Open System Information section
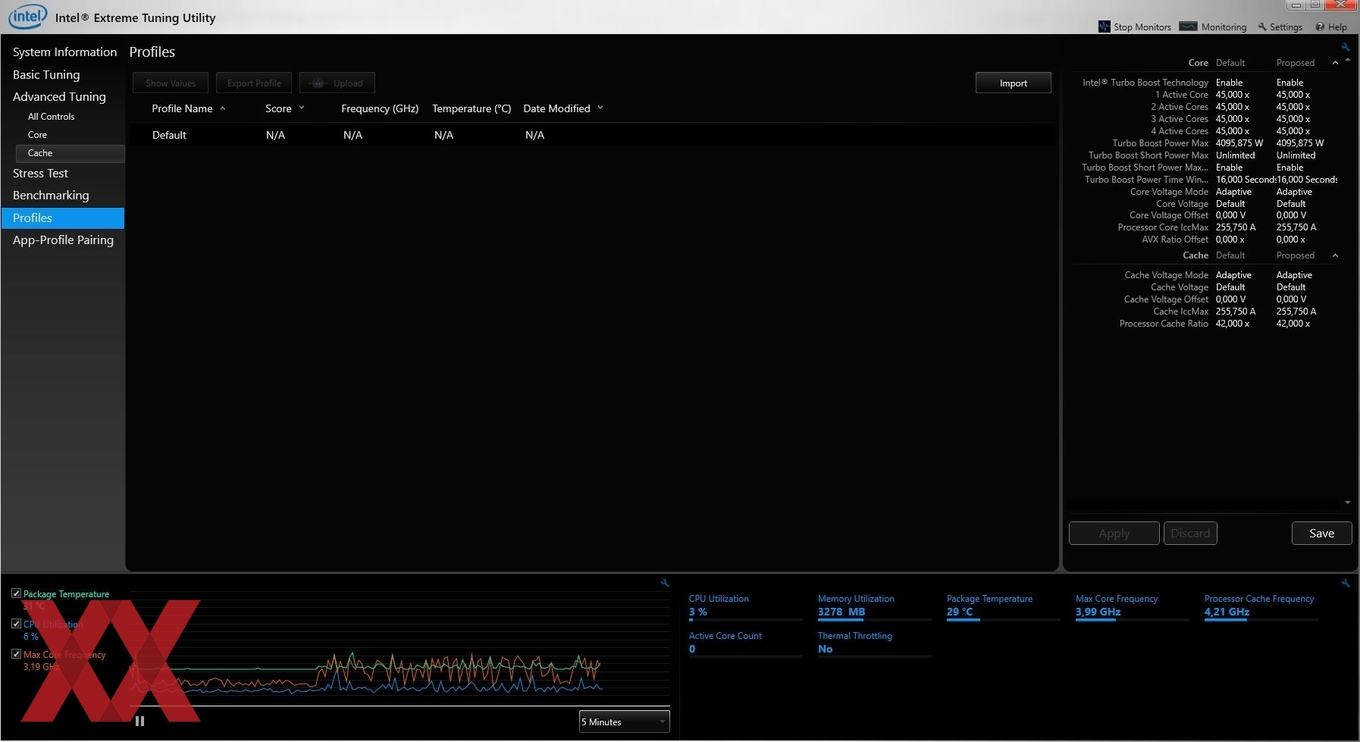The image size is (1360, 742). click(x=64, y=52)
